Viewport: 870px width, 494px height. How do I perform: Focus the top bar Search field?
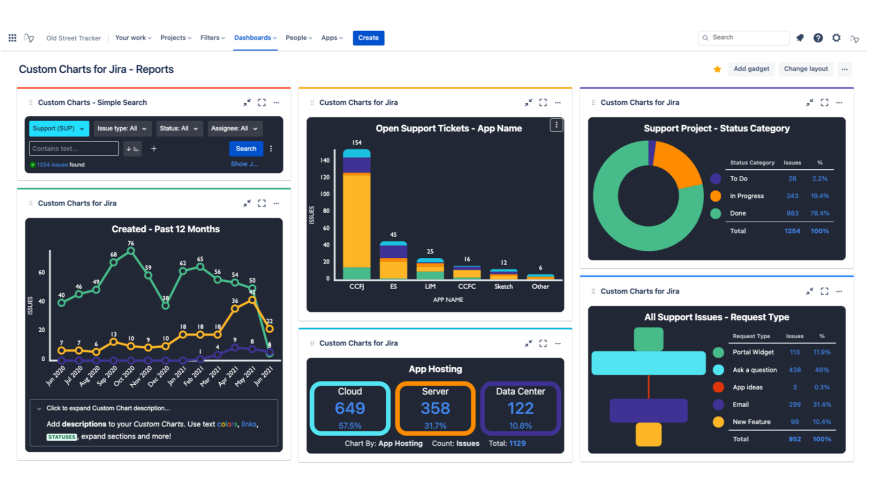pyautogui.click(x=743, y=38)
